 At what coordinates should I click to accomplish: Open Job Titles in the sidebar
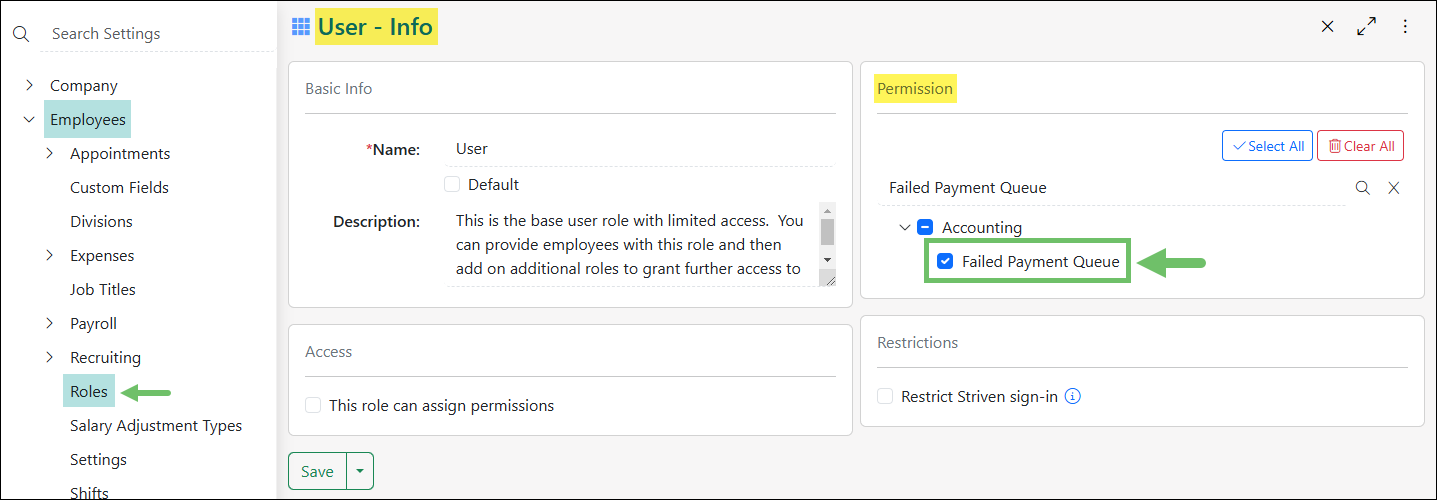(103, 289)
